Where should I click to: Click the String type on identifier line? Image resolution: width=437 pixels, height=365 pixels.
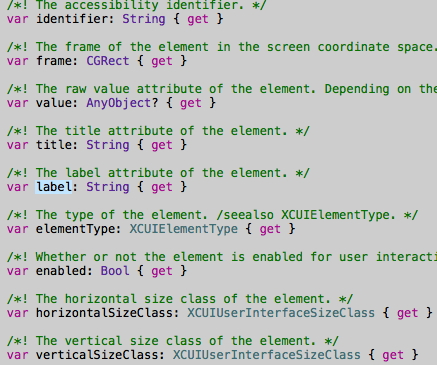[x=144, y=19]
